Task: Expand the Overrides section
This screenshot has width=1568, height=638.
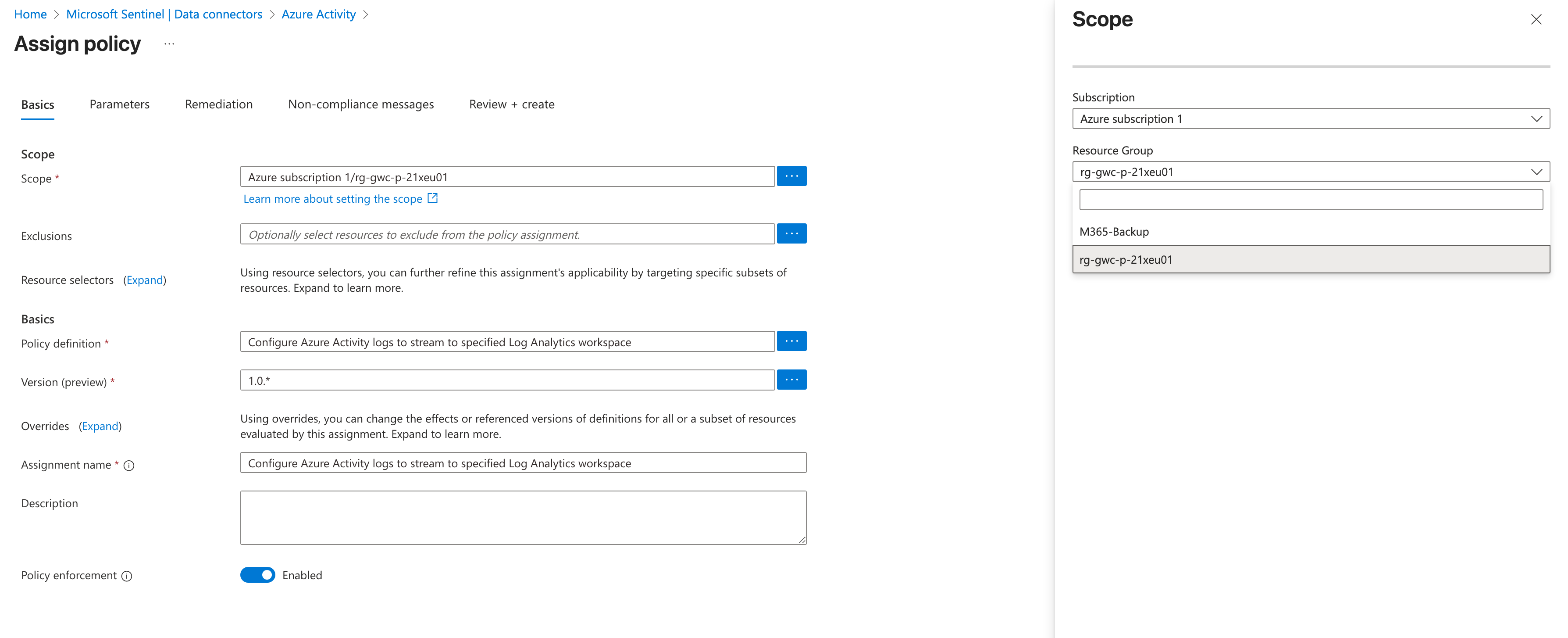Action: (x=100, y=427)
